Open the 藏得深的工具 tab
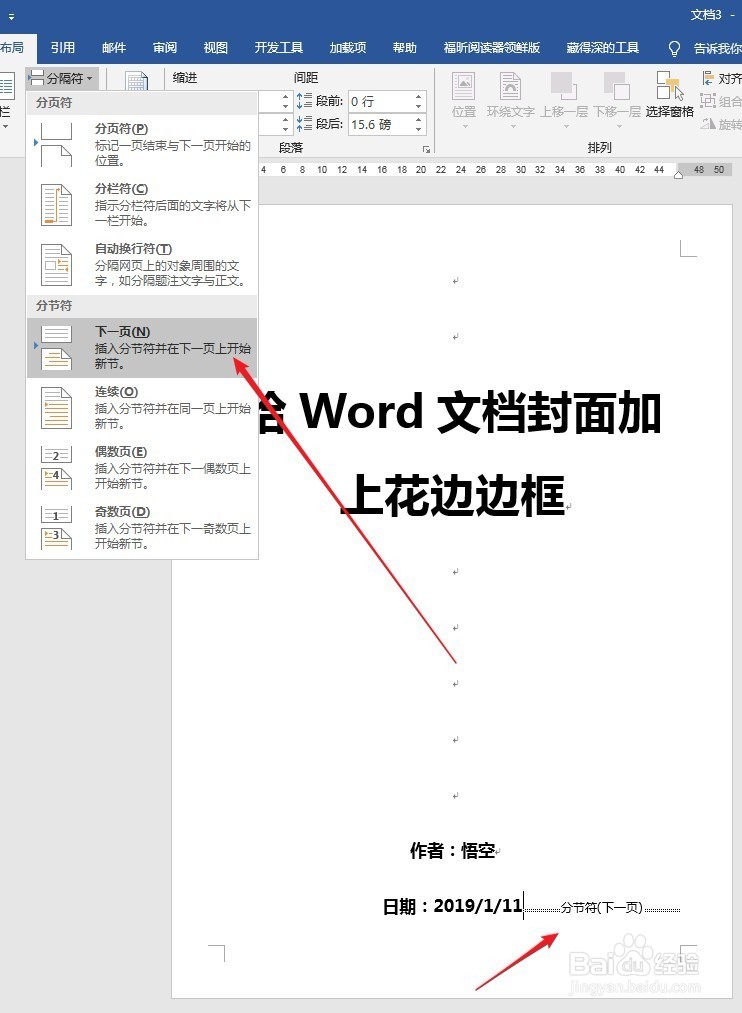 tap(603, 48)
